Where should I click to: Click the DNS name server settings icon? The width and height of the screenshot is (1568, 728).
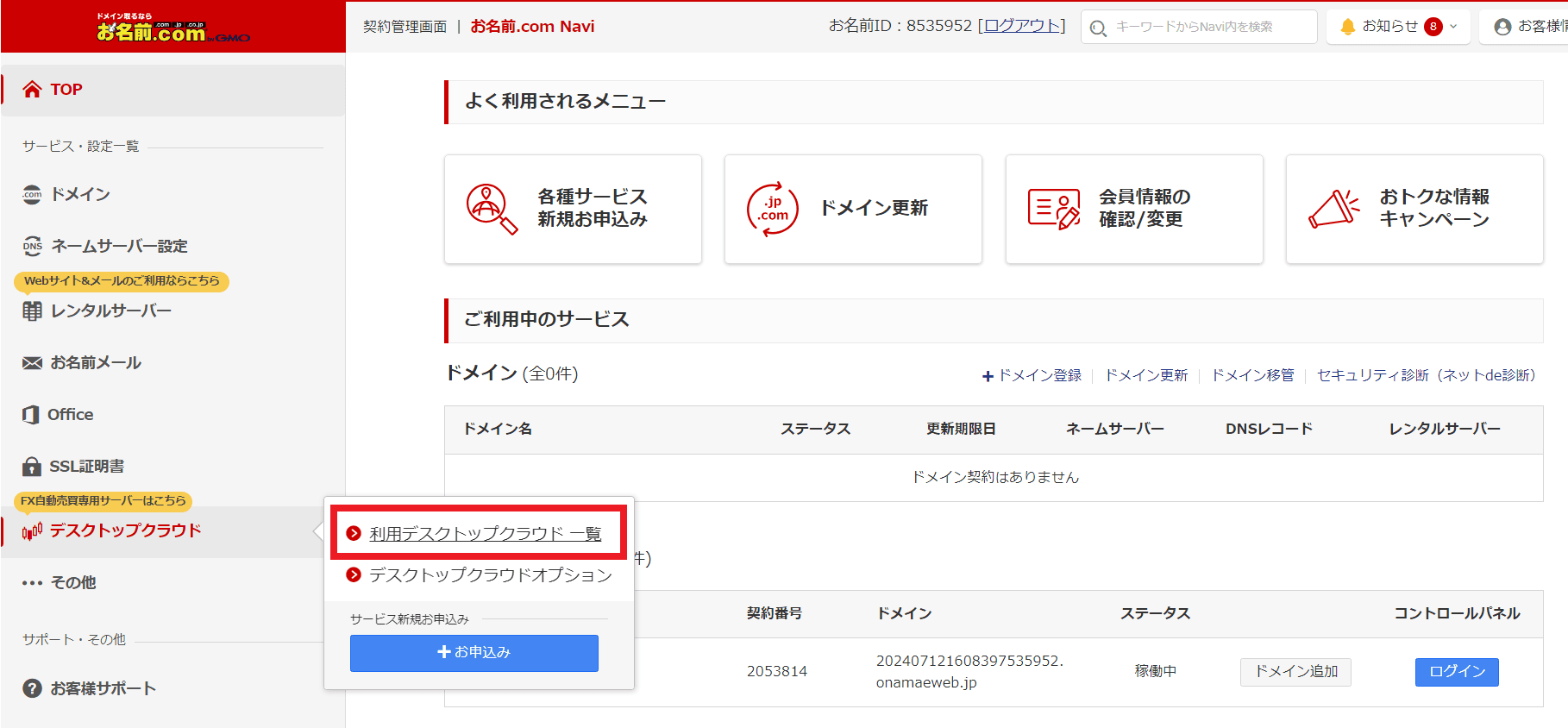[x=32, y=247]
